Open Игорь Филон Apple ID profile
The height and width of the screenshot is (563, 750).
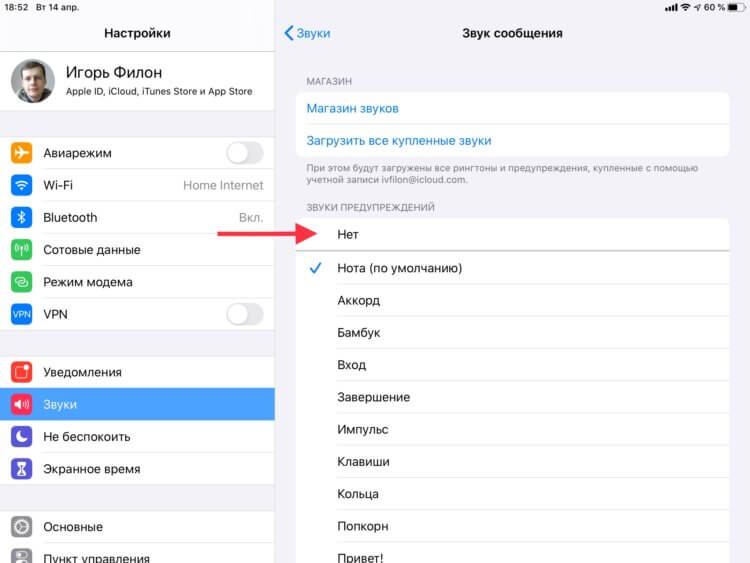coord(137,81)
